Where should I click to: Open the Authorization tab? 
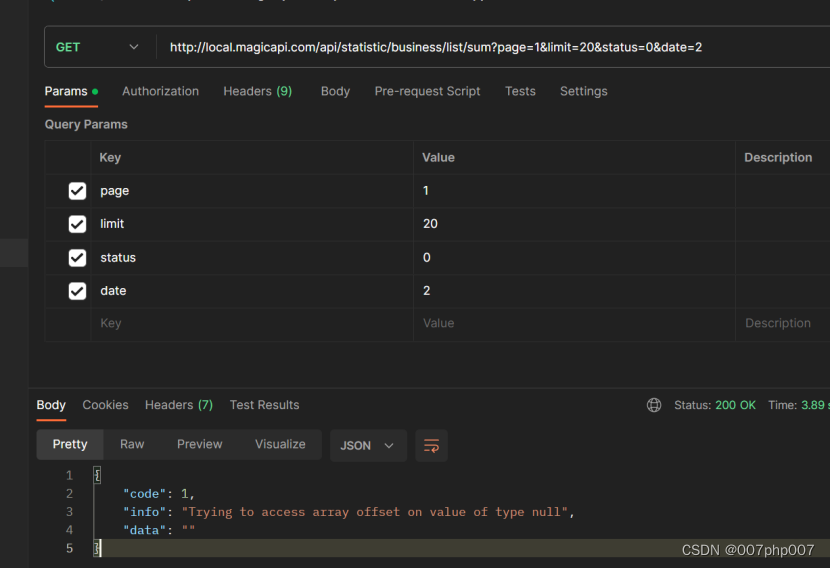click(x=160, y=91)
